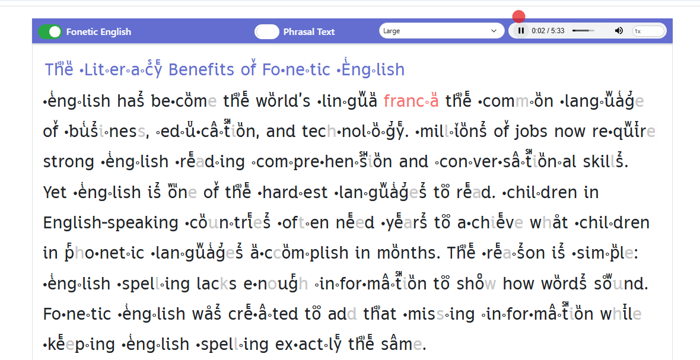The height and width of the screenshot is (360, 700).
Task: Click the audio progress slider
Action: [583, 31]
